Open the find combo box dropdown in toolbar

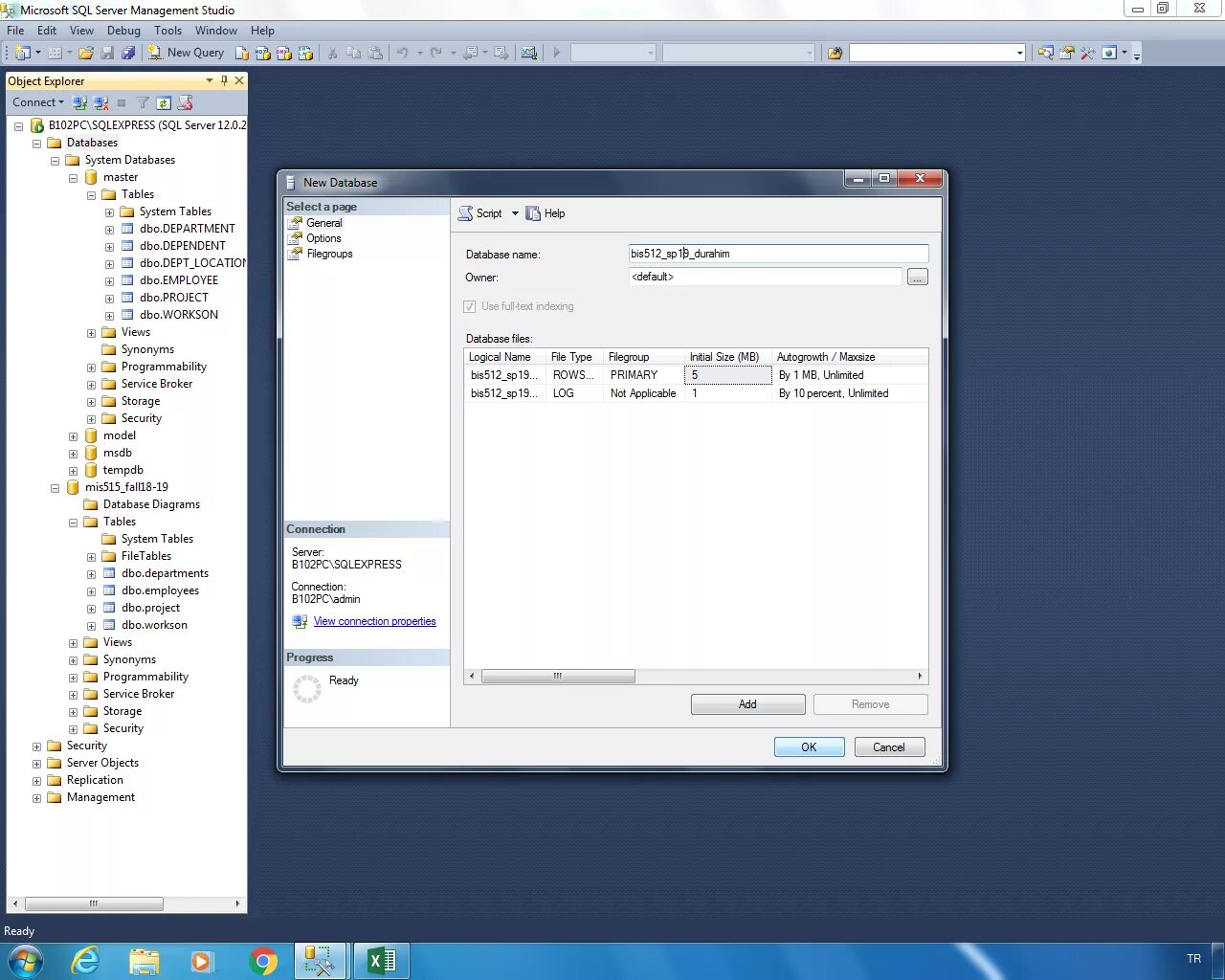[x=1020, y=53]
